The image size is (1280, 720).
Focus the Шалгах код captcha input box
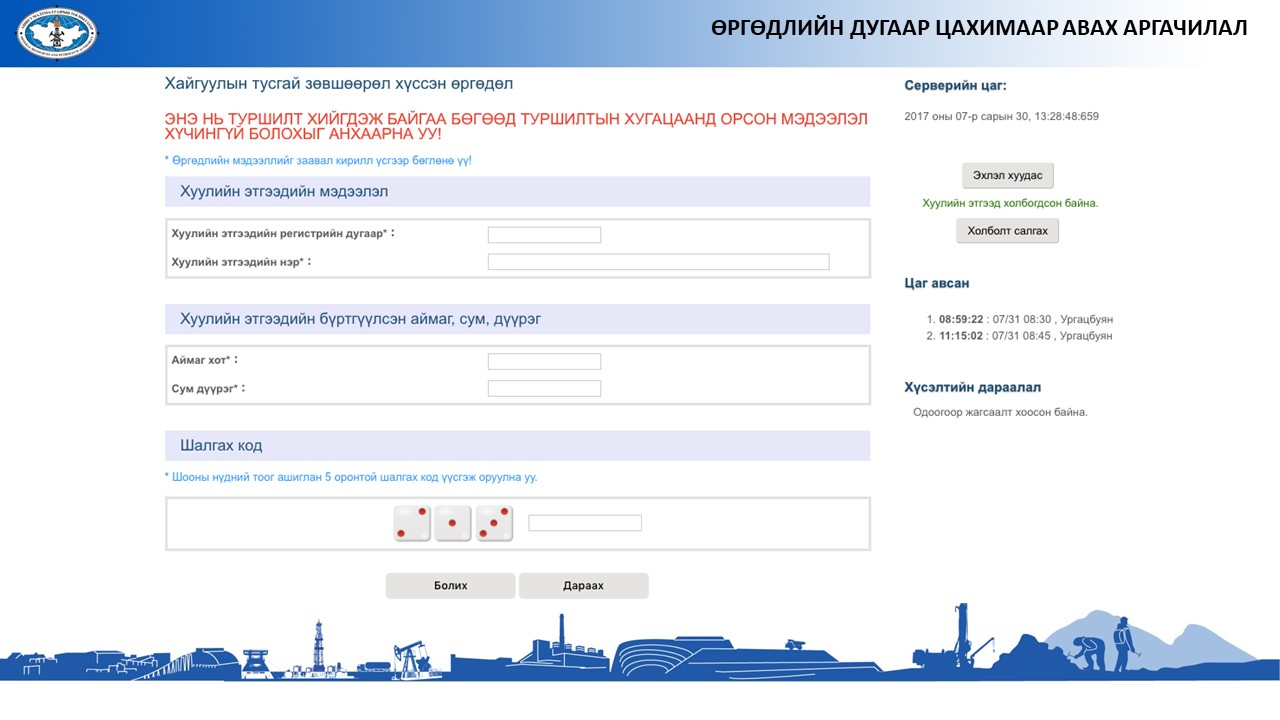click(x=584, y=523)
